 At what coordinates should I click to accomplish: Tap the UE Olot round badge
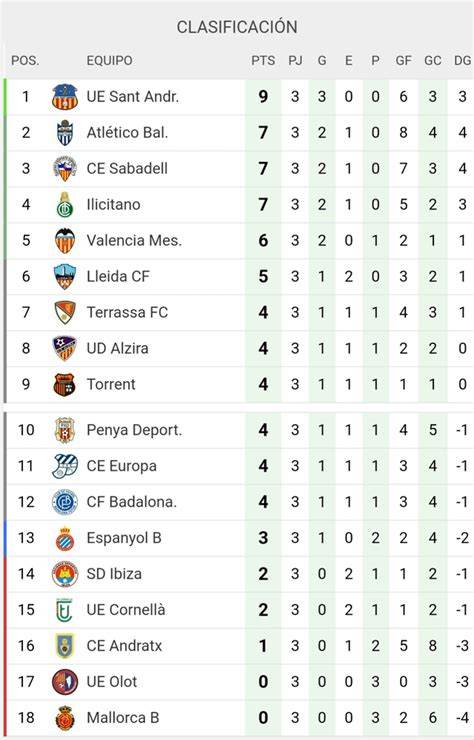[x=65, y=682]
